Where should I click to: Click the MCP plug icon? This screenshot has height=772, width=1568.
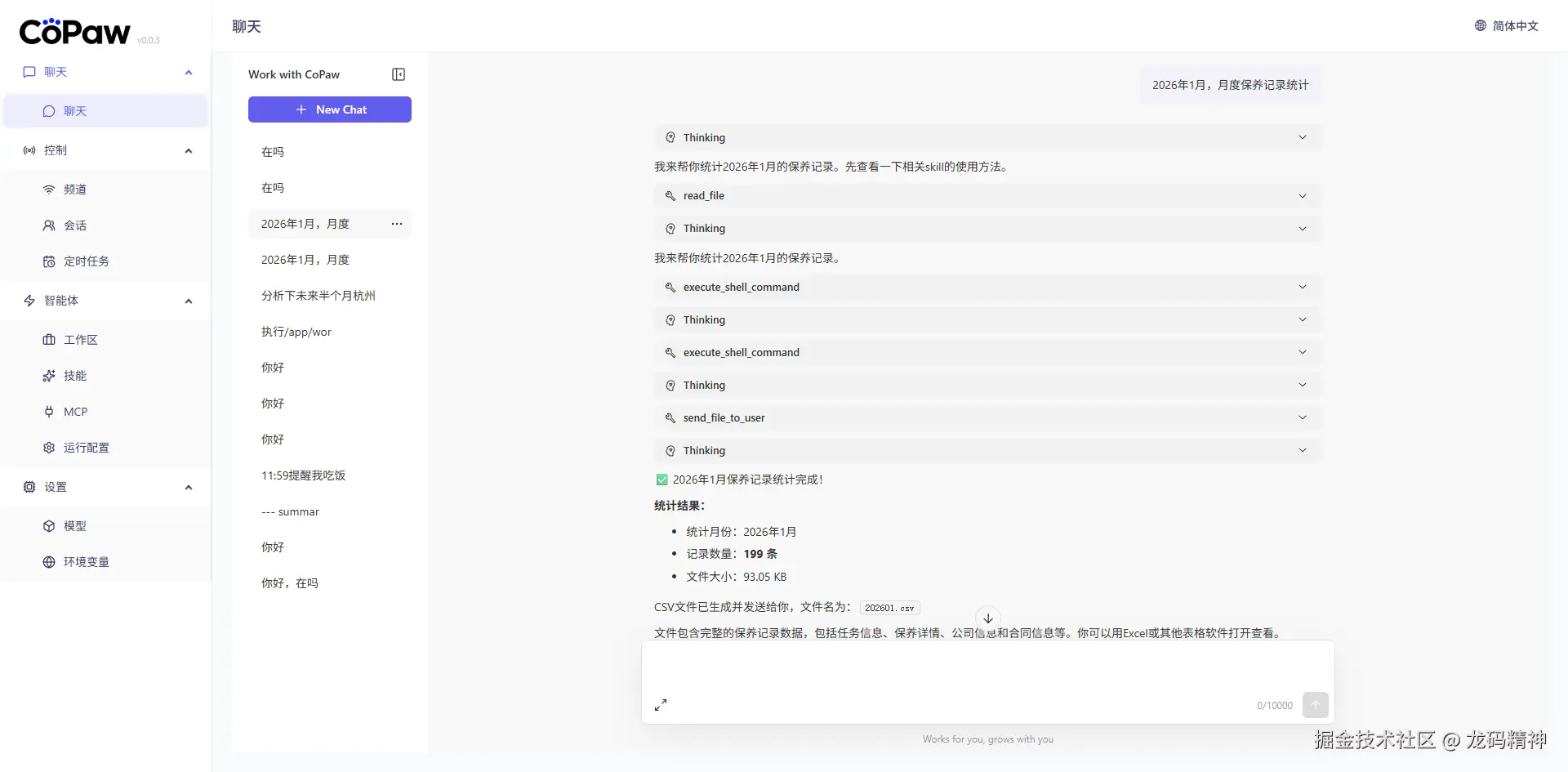pos(49,412)
